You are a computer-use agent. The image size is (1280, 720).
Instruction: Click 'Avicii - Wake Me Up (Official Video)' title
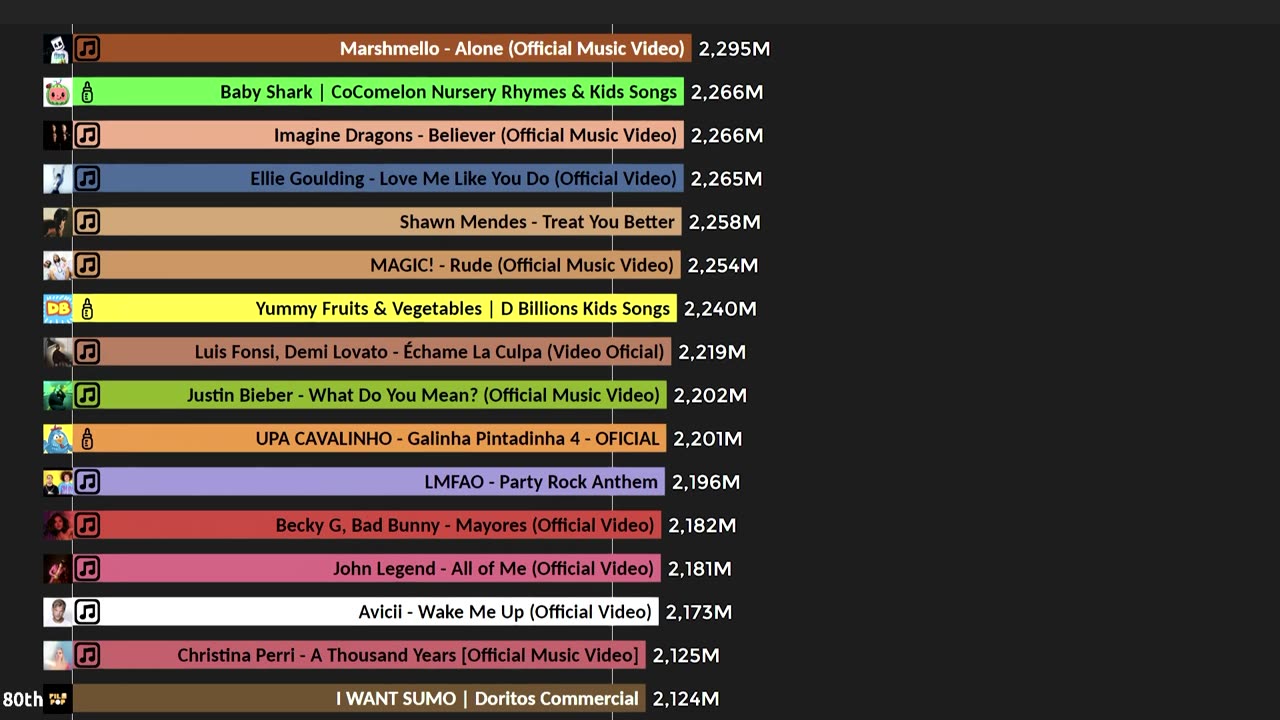505,612
